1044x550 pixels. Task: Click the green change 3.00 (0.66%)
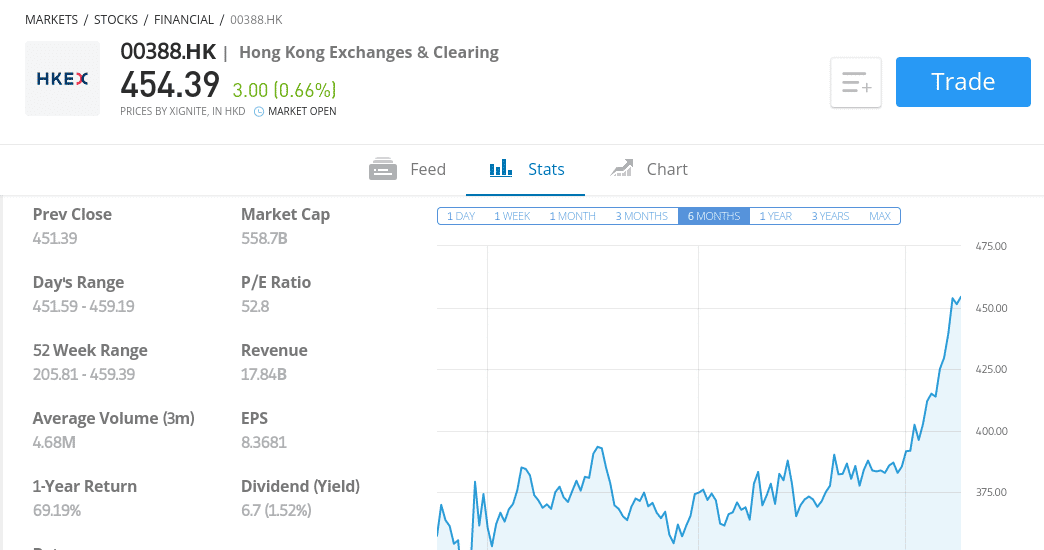pyautogui.click(x=284, y=90)
